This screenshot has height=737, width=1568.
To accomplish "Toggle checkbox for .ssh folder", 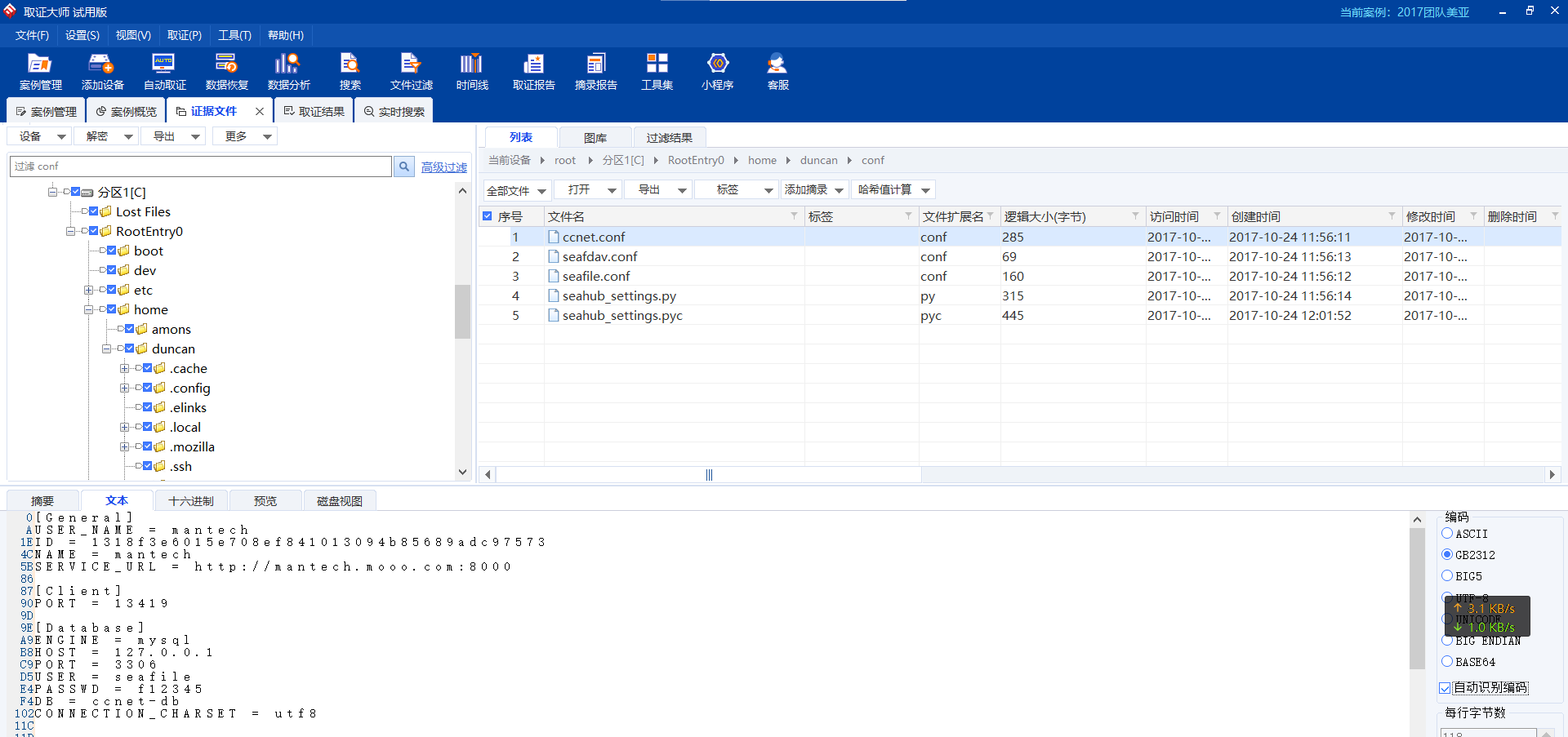I will [148, 466].
